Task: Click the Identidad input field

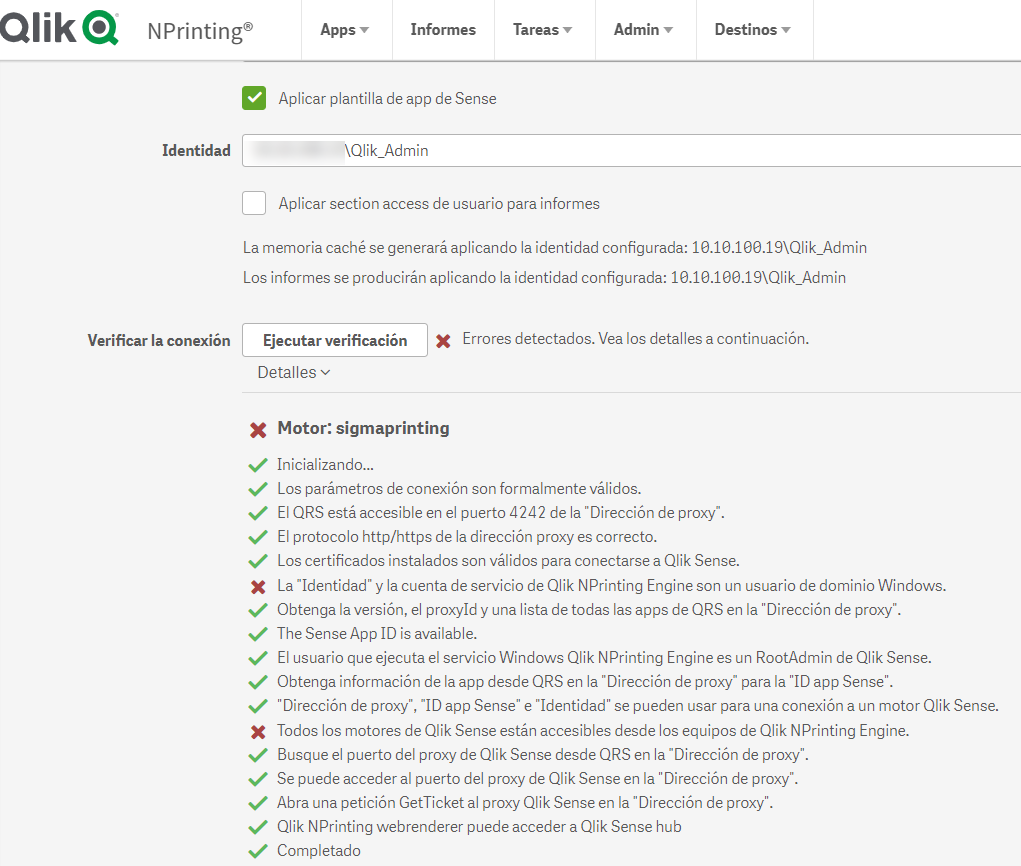Action: tap(632, 150)
